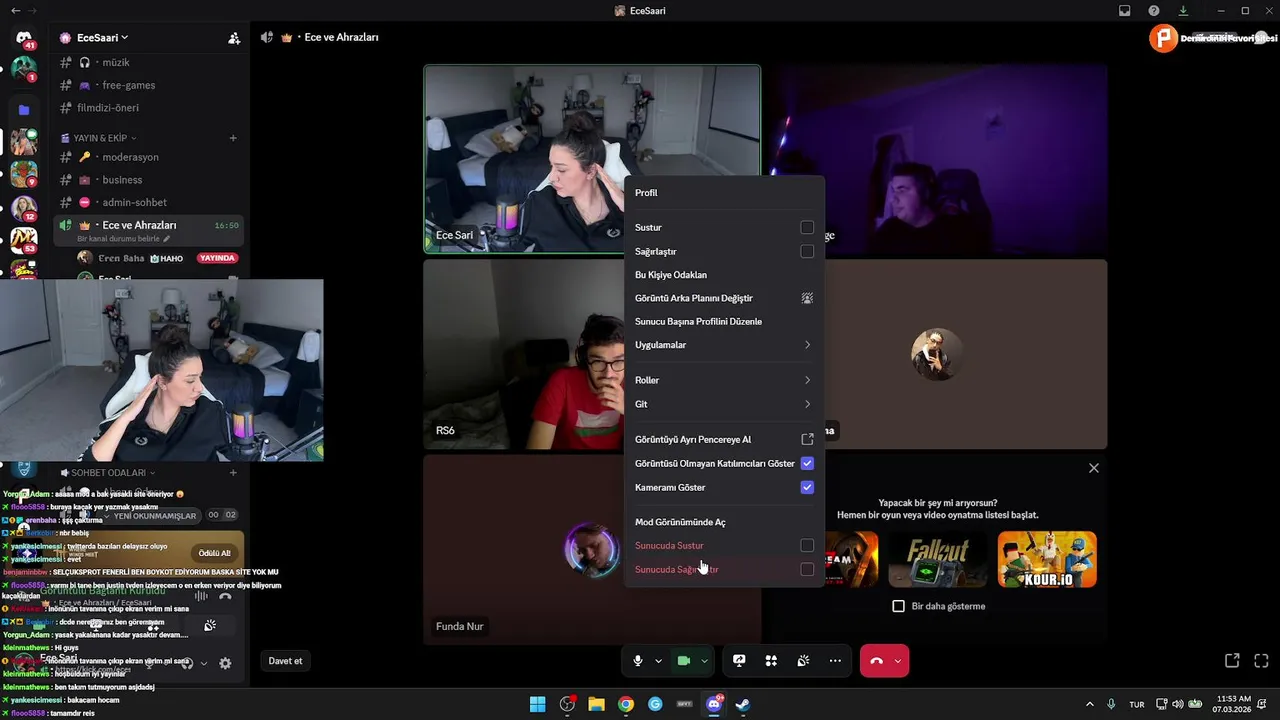Open more options three-dot button in call bar
The width and height of the screenshot is (1280, 720).
835,661
